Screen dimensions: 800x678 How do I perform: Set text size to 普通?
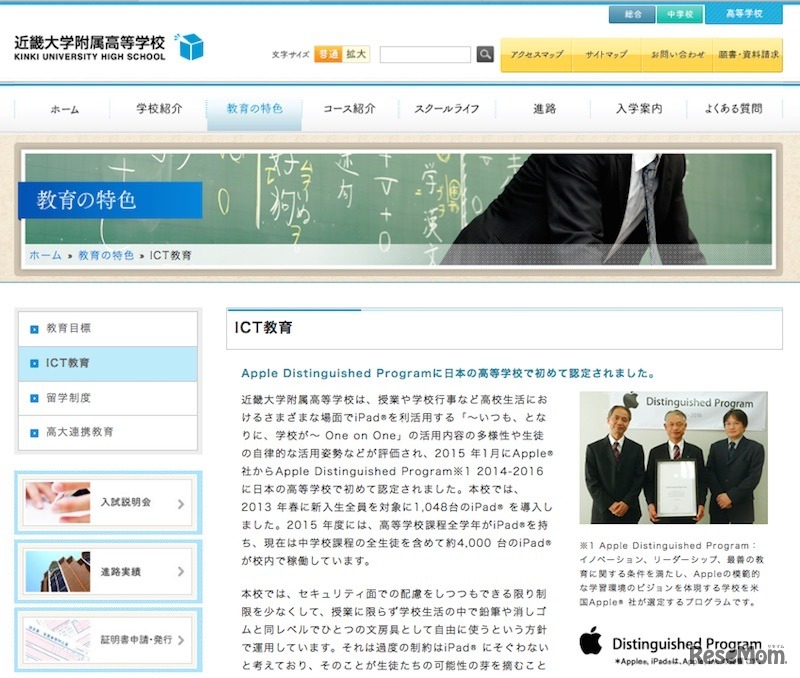coord(327,54)
